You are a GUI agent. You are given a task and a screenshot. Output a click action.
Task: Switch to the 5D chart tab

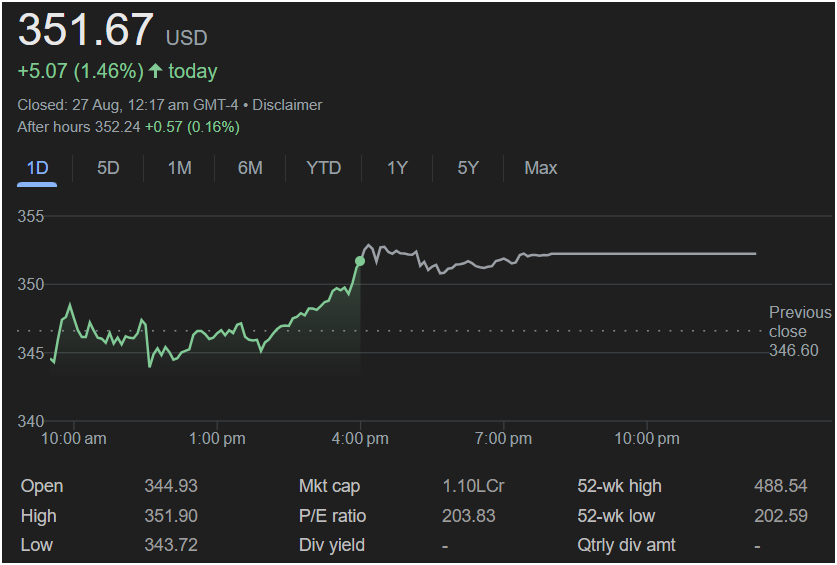point(108,168)
